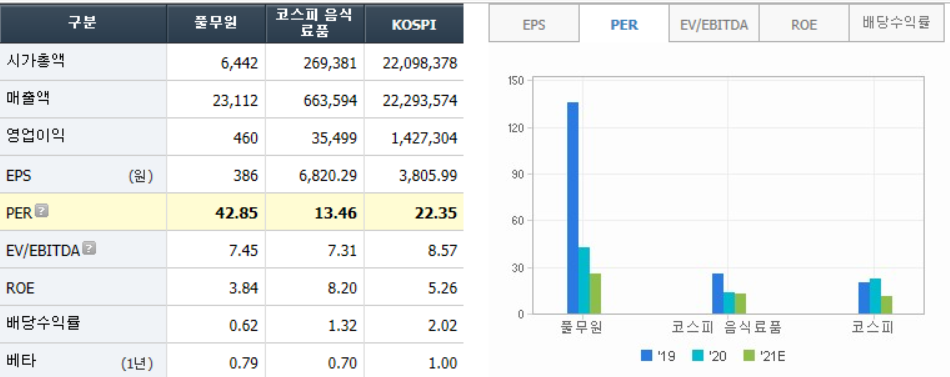Click the 구분 column header
The height and width of the screenshot is (377, 950).
pos(84,23)
